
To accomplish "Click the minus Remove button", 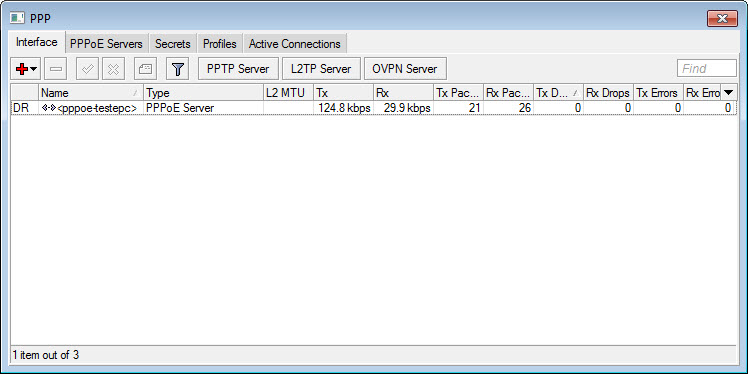I will pyautogui.click(x=56, y=69).
